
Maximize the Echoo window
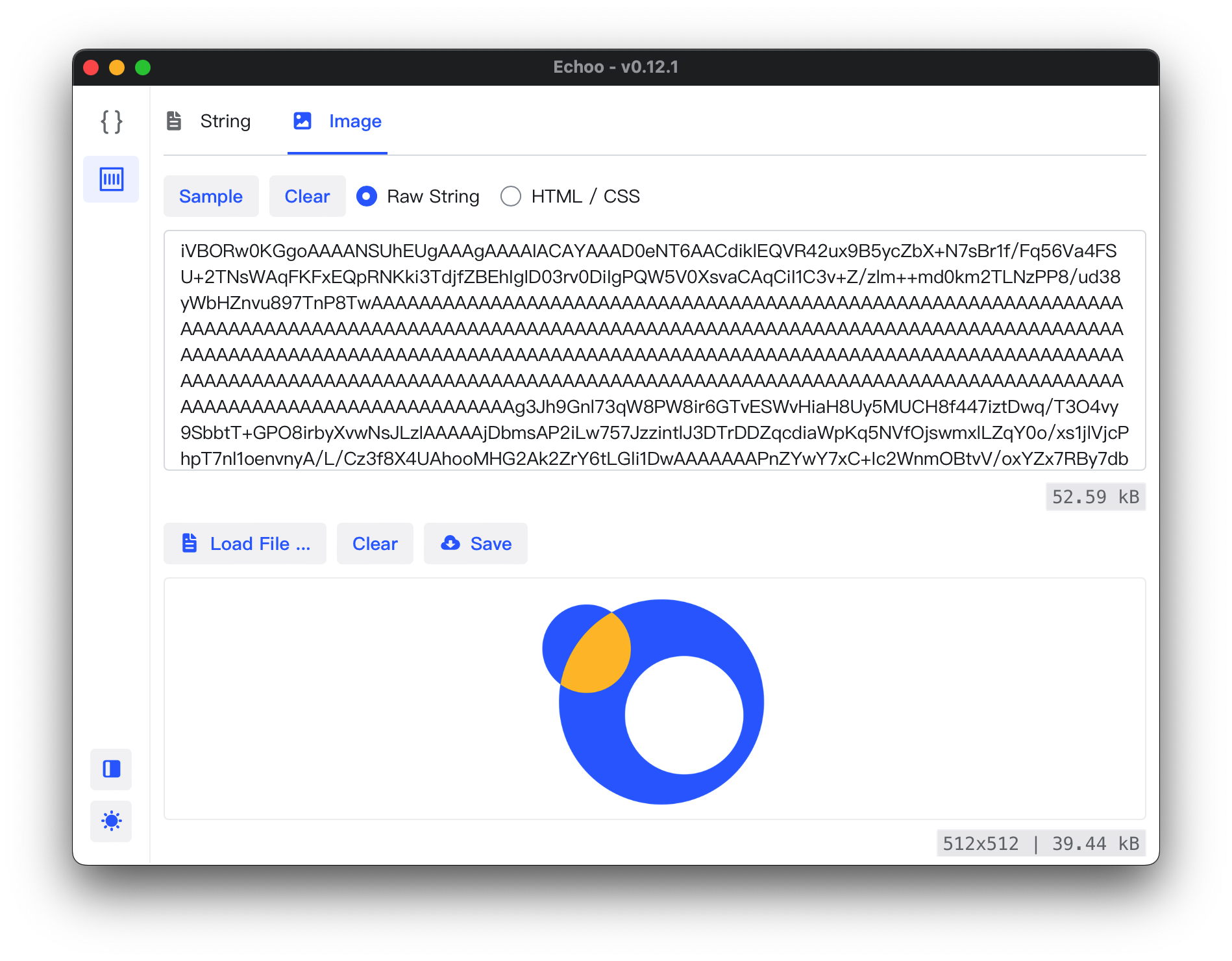(143, 68)
